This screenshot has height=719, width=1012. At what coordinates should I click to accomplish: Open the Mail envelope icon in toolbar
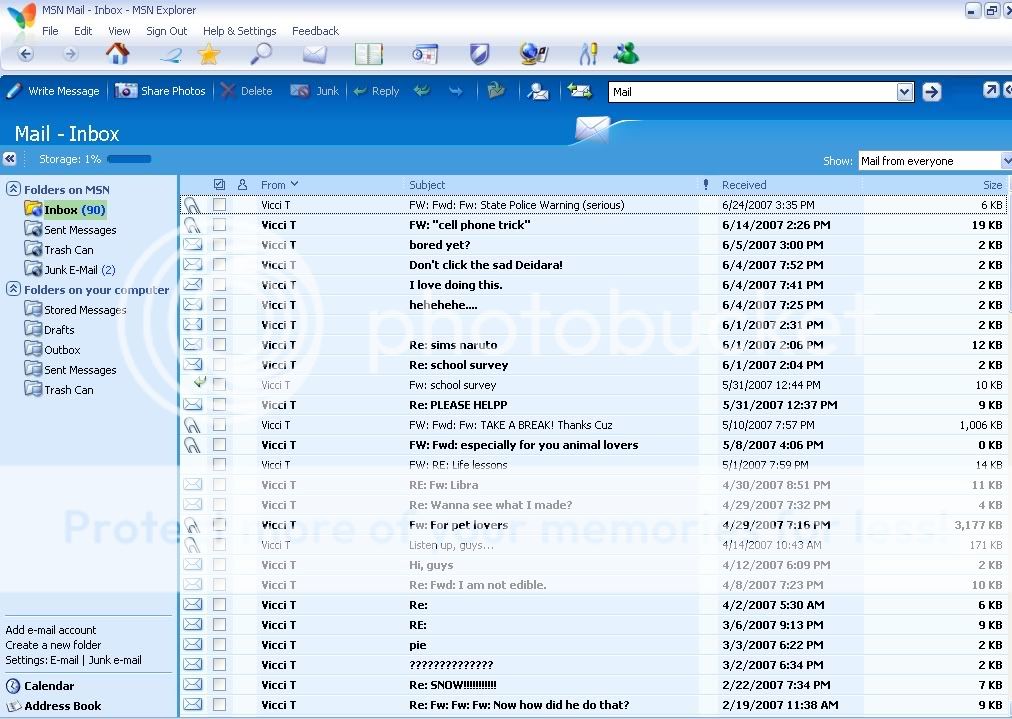(x=315, y=54)
